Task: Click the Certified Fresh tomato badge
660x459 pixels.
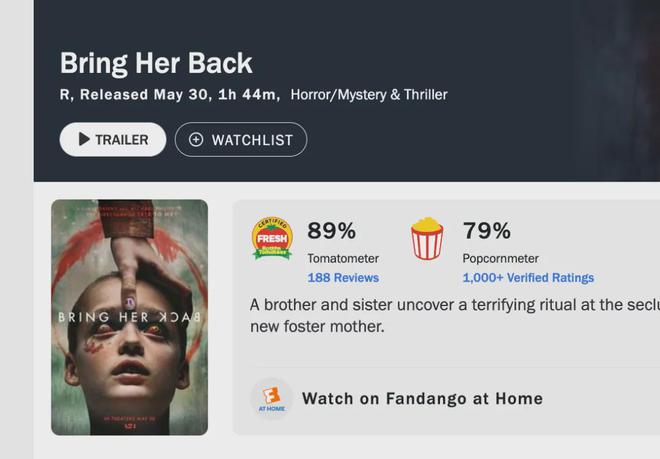Action: (272, 238)
